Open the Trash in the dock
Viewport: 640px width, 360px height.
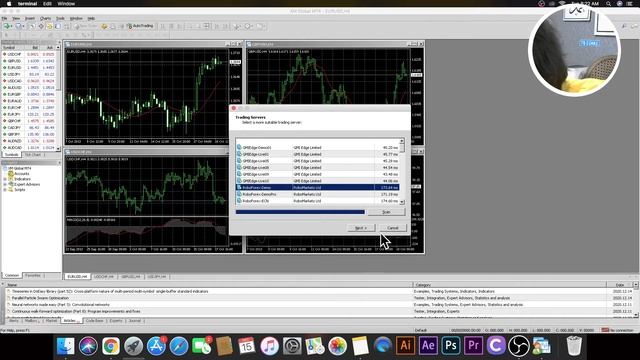point(574,346)
